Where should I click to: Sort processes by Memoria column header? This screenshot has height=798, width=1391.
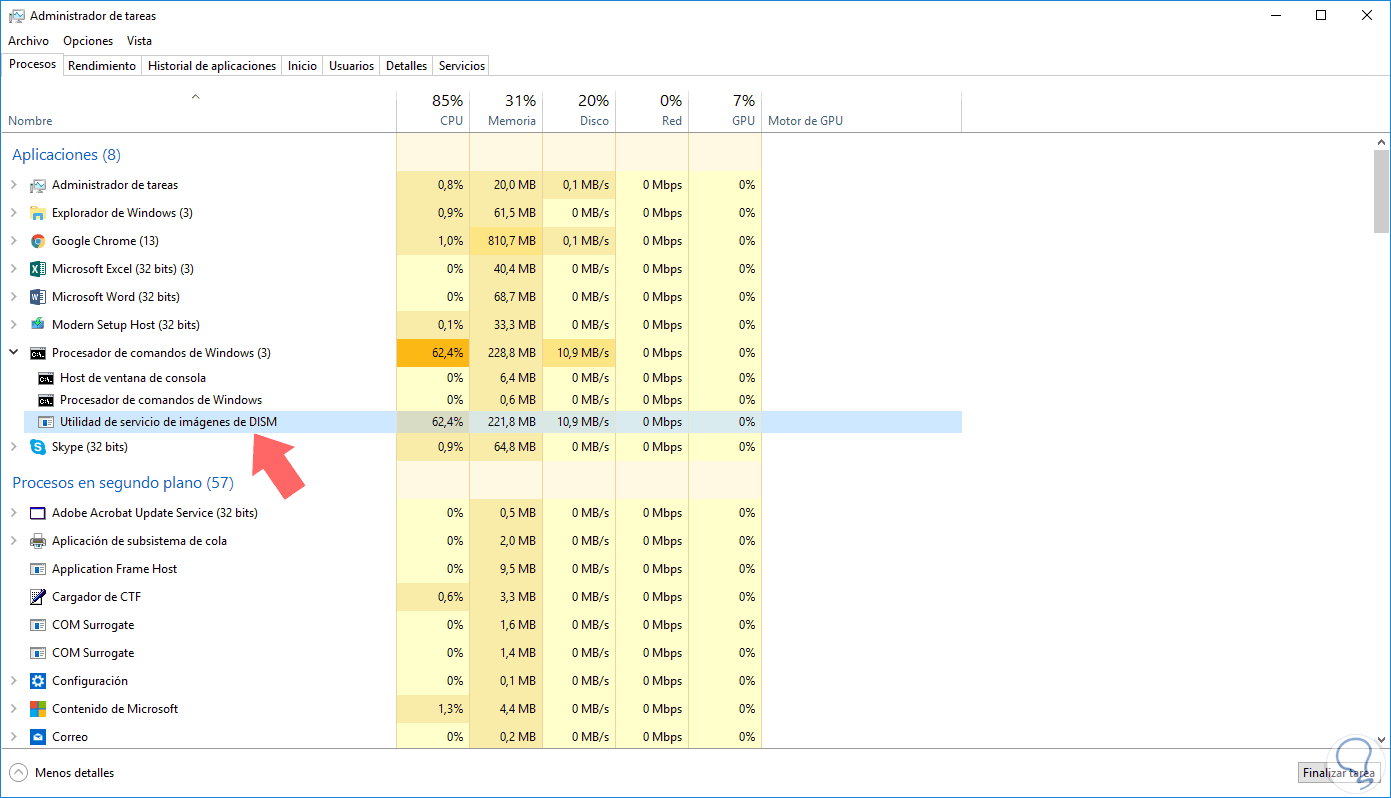(x=506, y=111)
